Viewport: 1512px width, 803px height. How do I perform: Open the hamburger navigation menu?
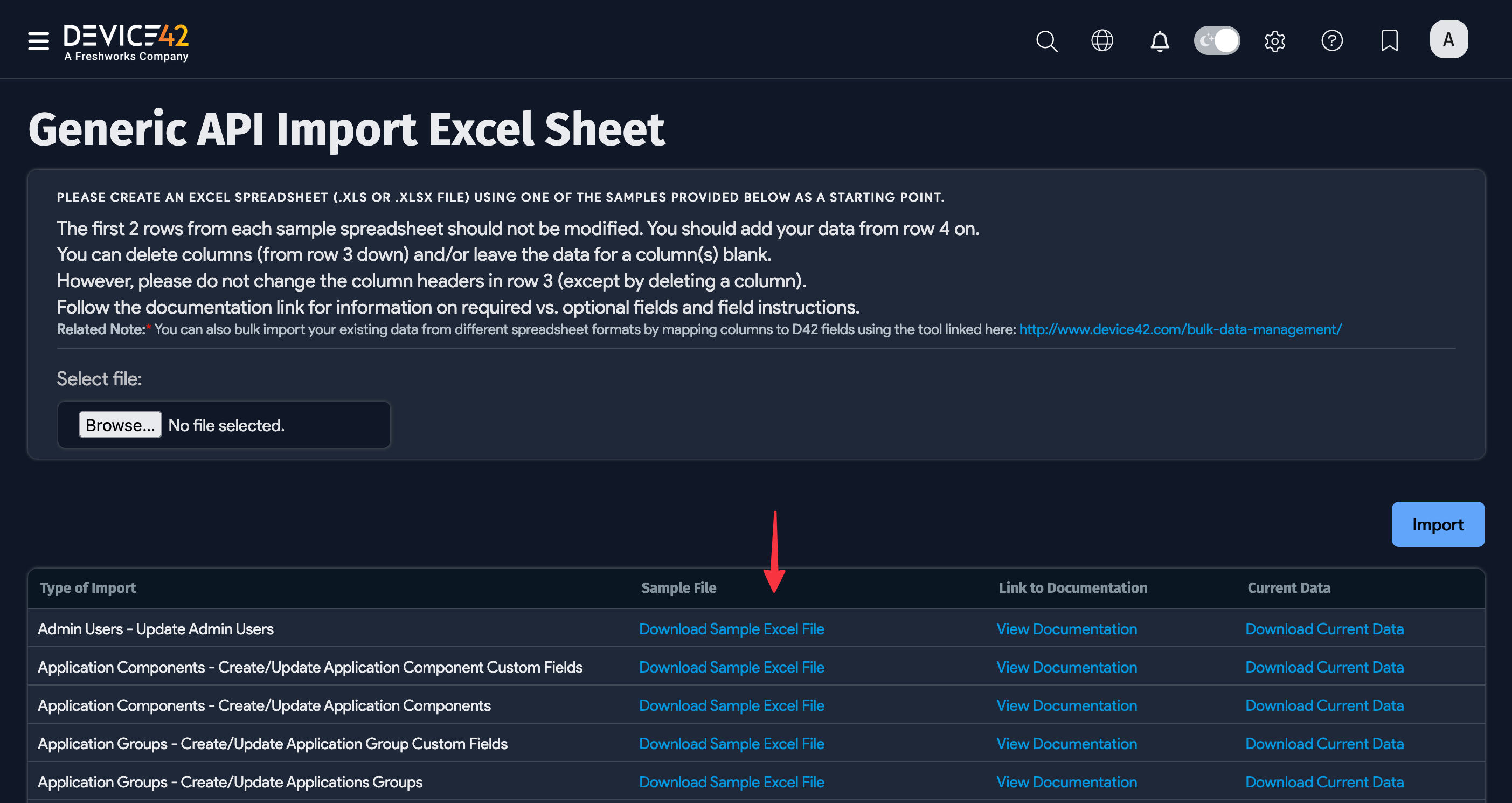click(38, 41)
